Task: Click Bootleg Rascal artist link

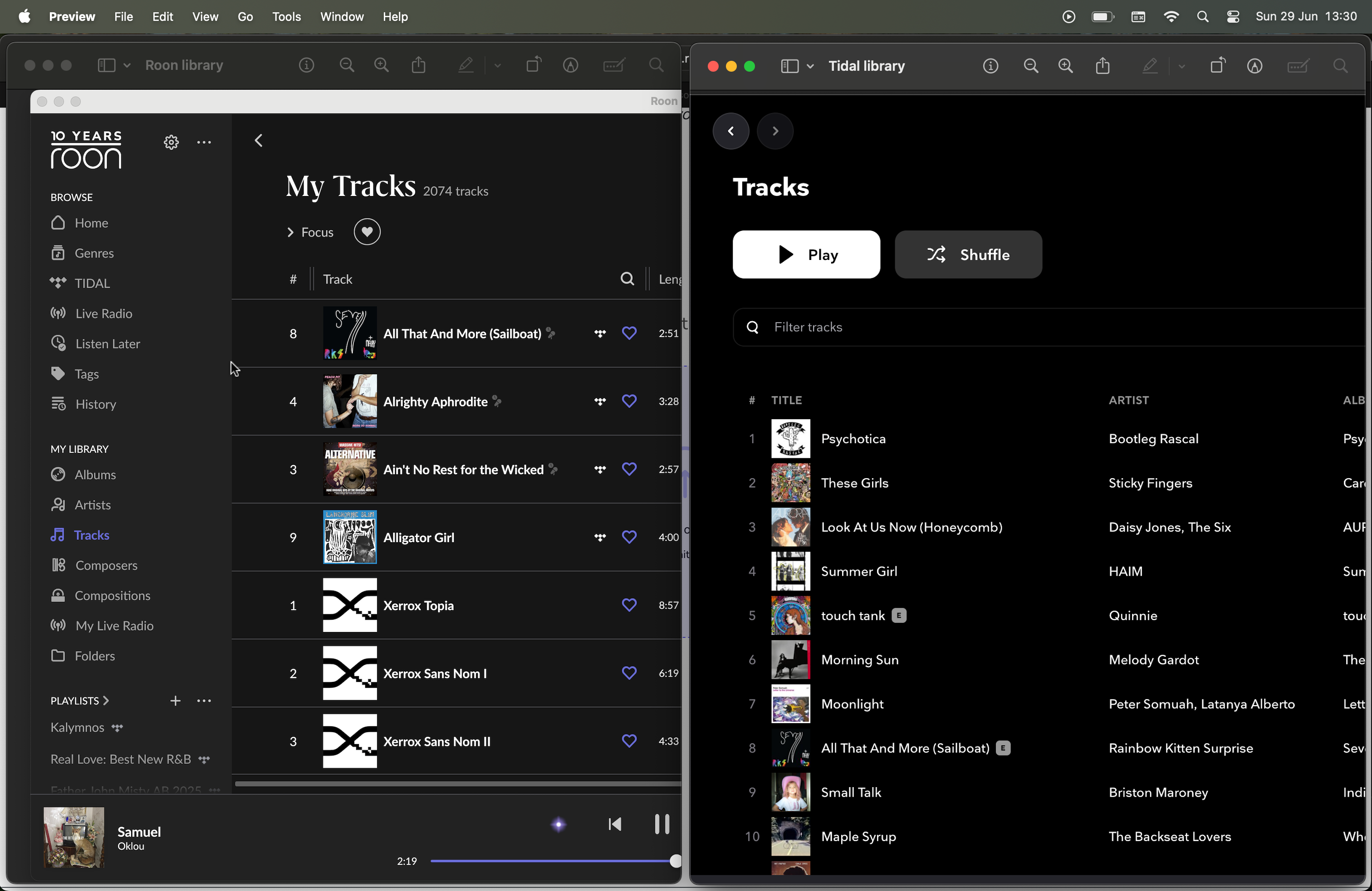Action: coord(1153,439)
